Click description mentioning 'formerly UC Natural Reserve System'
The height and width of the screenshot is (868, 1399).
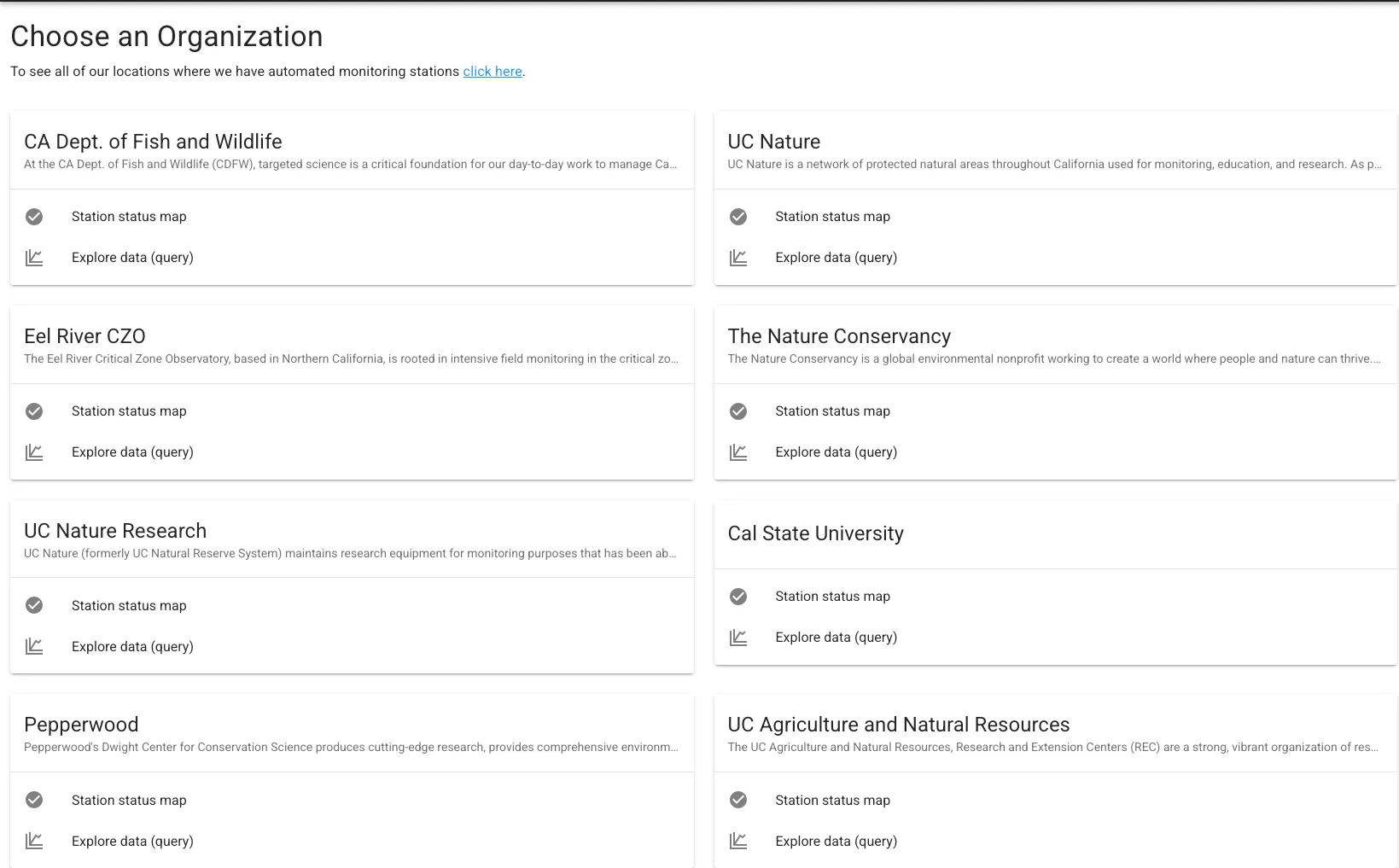pos(351,554)
